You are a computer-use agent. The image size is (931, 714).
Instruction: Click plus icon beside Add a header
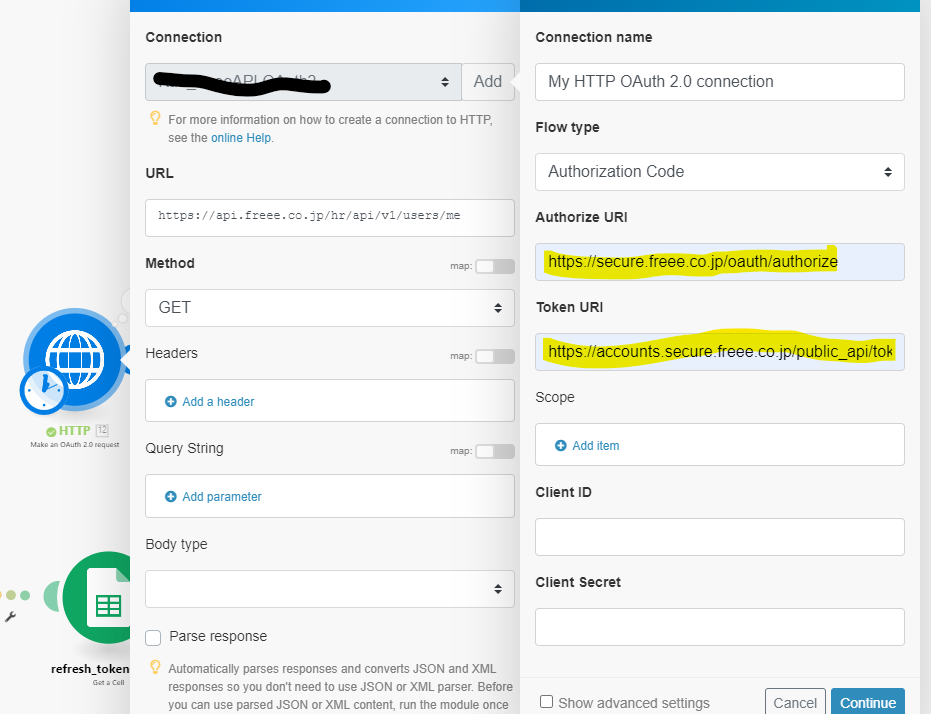(x=171, y=401)
